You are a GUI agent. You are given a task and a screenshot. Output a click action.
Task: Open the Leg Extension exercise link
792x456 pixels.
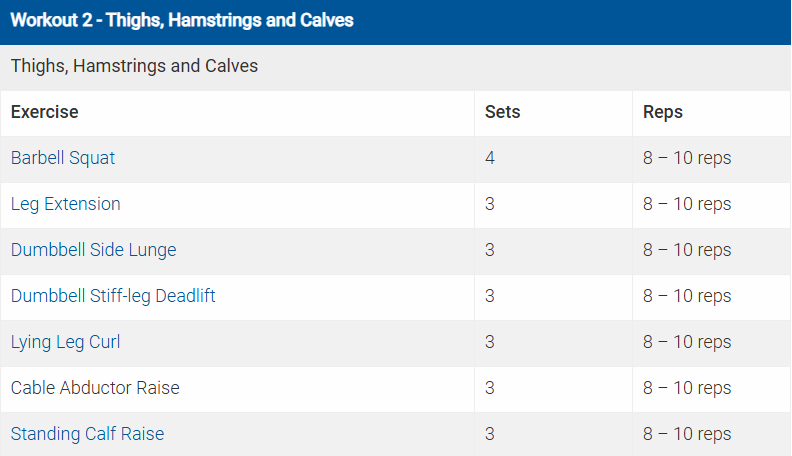66,204
